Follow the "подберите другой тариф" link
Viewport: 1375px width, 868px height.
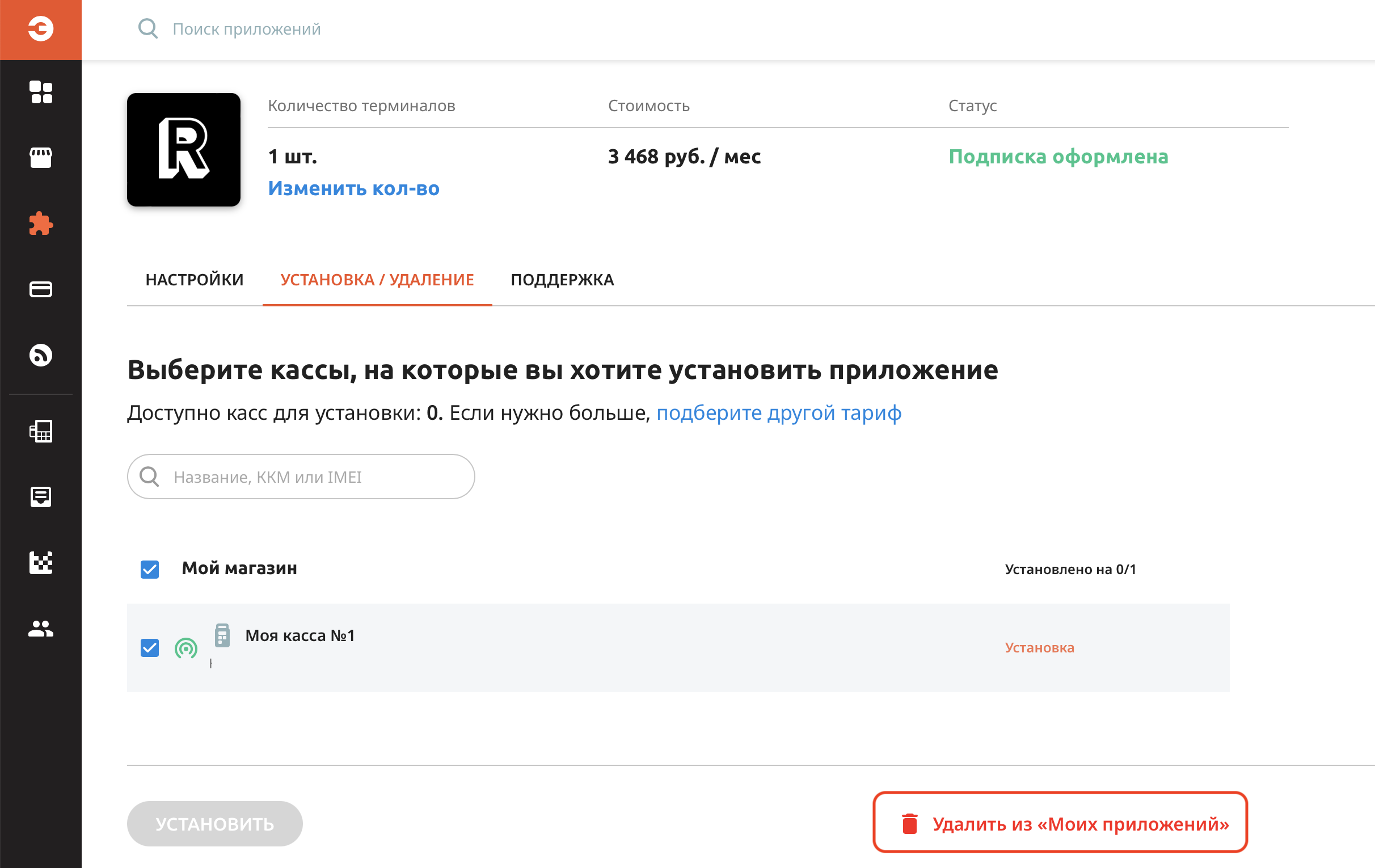(778, 412)
